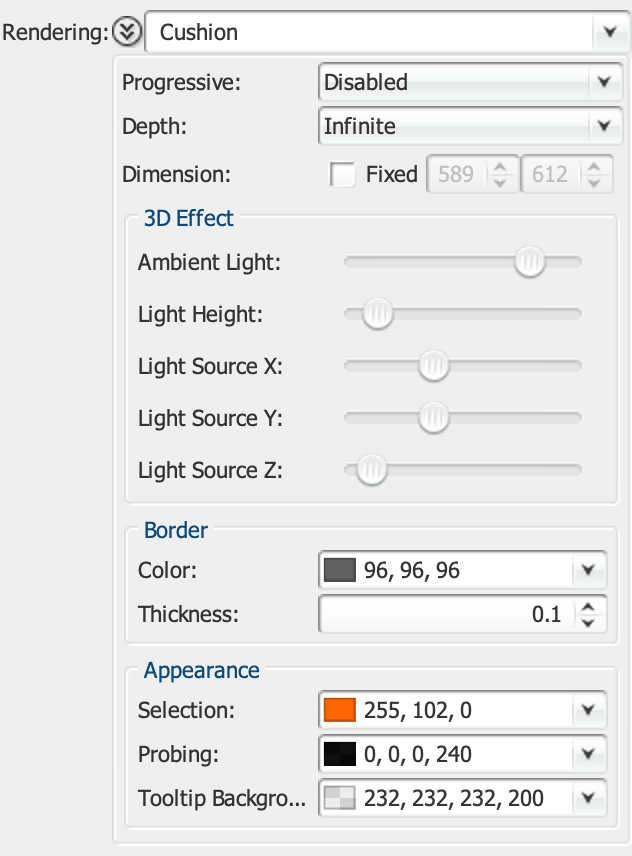This screenshot has height=856, width=632.
Task: Click the Light Source Y slider handle
Action: click(x=433, y=419)
